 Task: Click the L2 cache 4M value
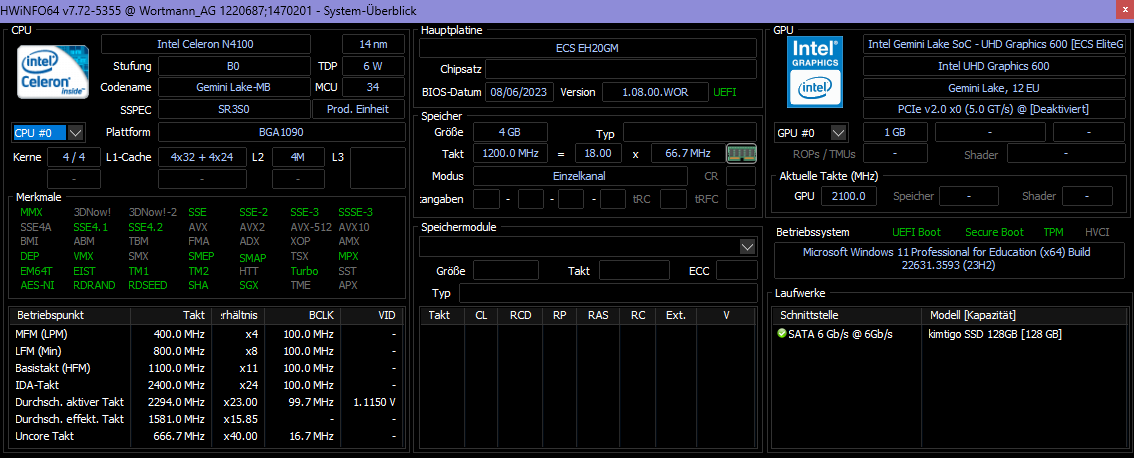[x=298, y=157]
